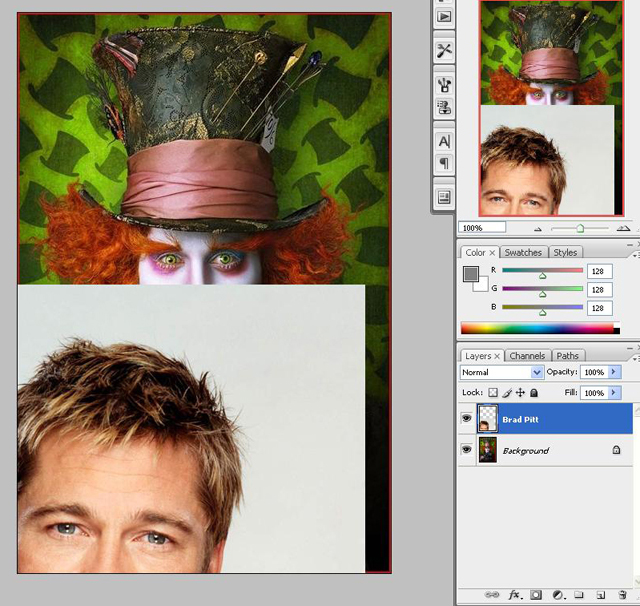This screenshot has width=640, height=606.
Task: Open the Paragraph panel icon
Action: pyautogui.click(x=444, y=164)
